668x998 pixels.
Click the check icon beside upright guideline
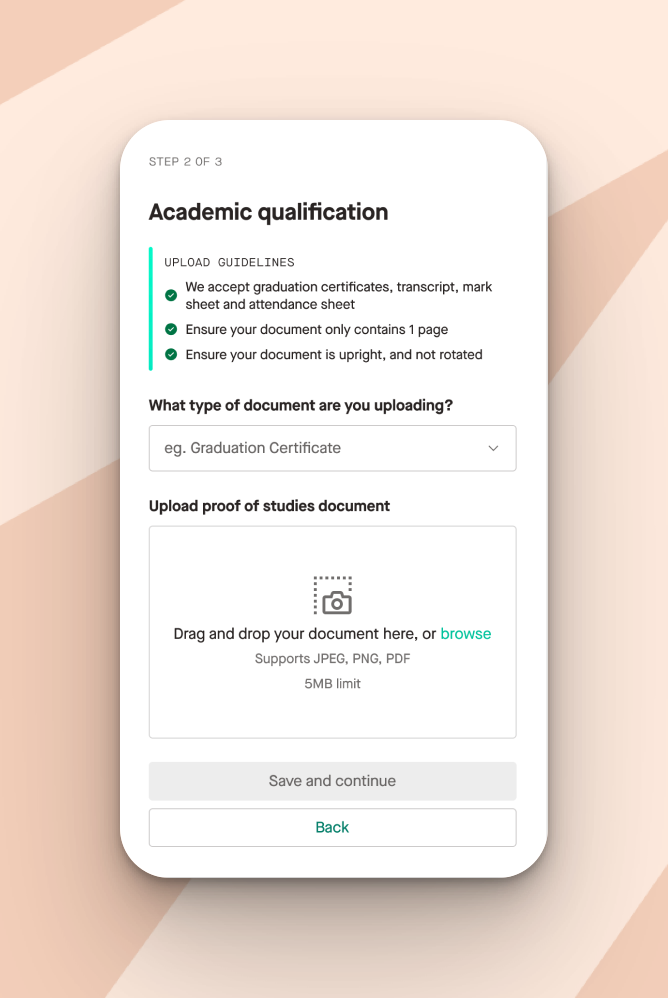coord(171,355)
